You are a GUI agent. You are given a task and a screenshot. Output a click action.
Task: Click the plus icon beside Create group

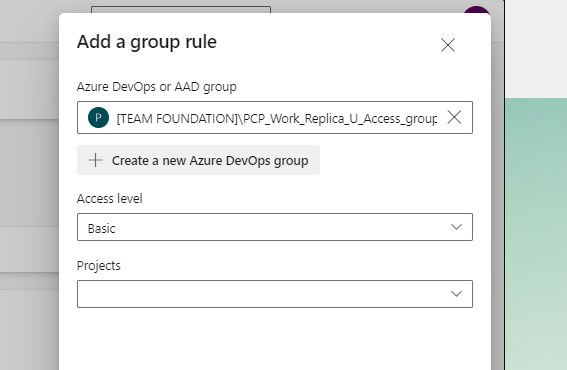tap(95, 160)
